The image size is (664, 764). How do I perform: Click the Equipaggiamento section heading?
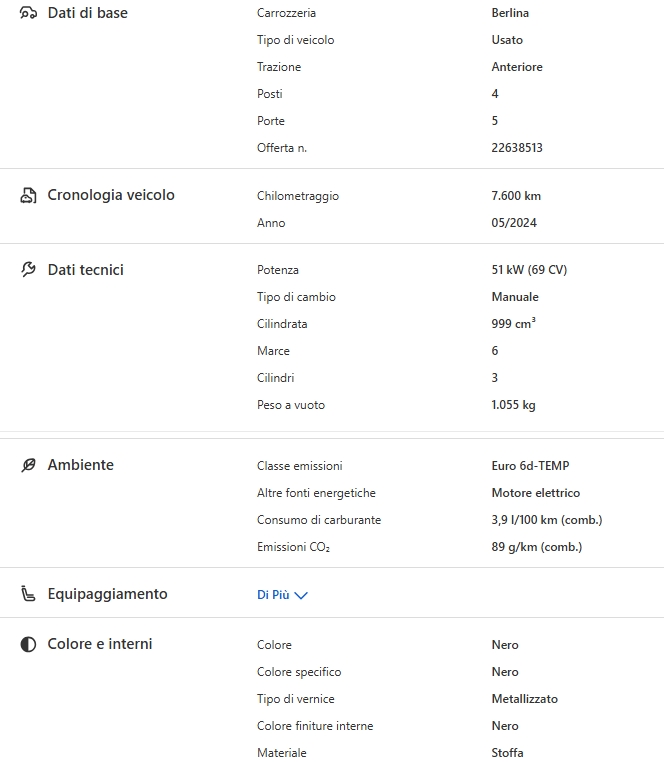[x=108, y=594]
